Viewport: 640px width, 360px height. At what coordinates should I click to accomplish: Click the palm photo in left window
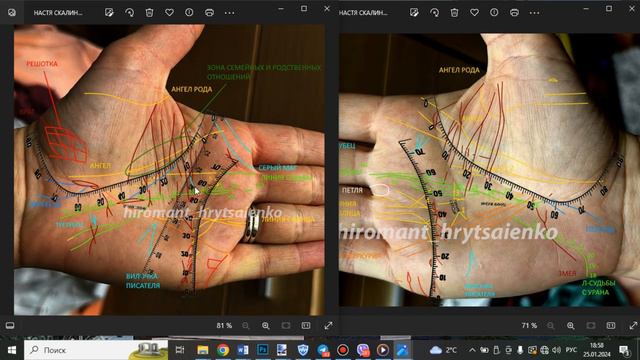(169, 169)
